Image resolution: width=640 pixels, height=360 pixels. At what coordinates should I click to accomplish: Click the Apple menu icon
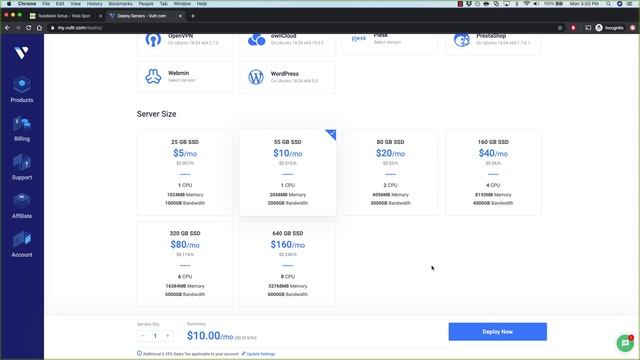point(9,4)
